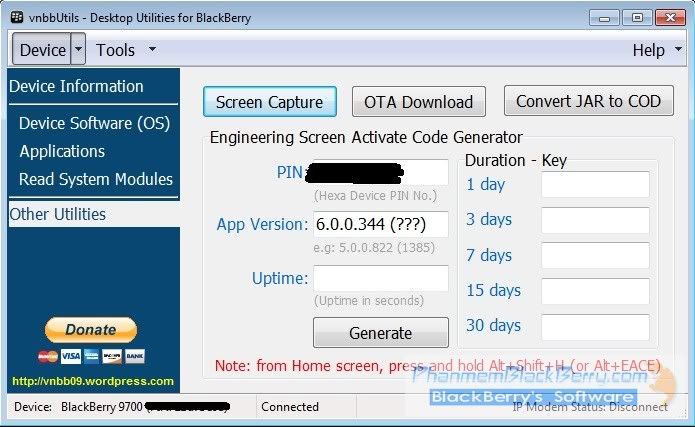Close the vnbbUtils window
This screenshot has height=427, width=695.
point(670,18)
